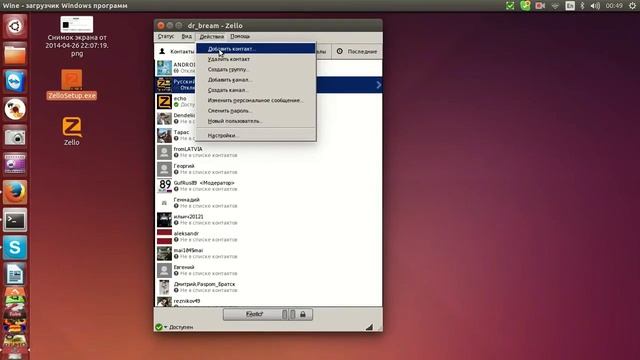Screen dimensions: 640x360
Task: Select the ANDROID contact avatar
Action: 164,68
